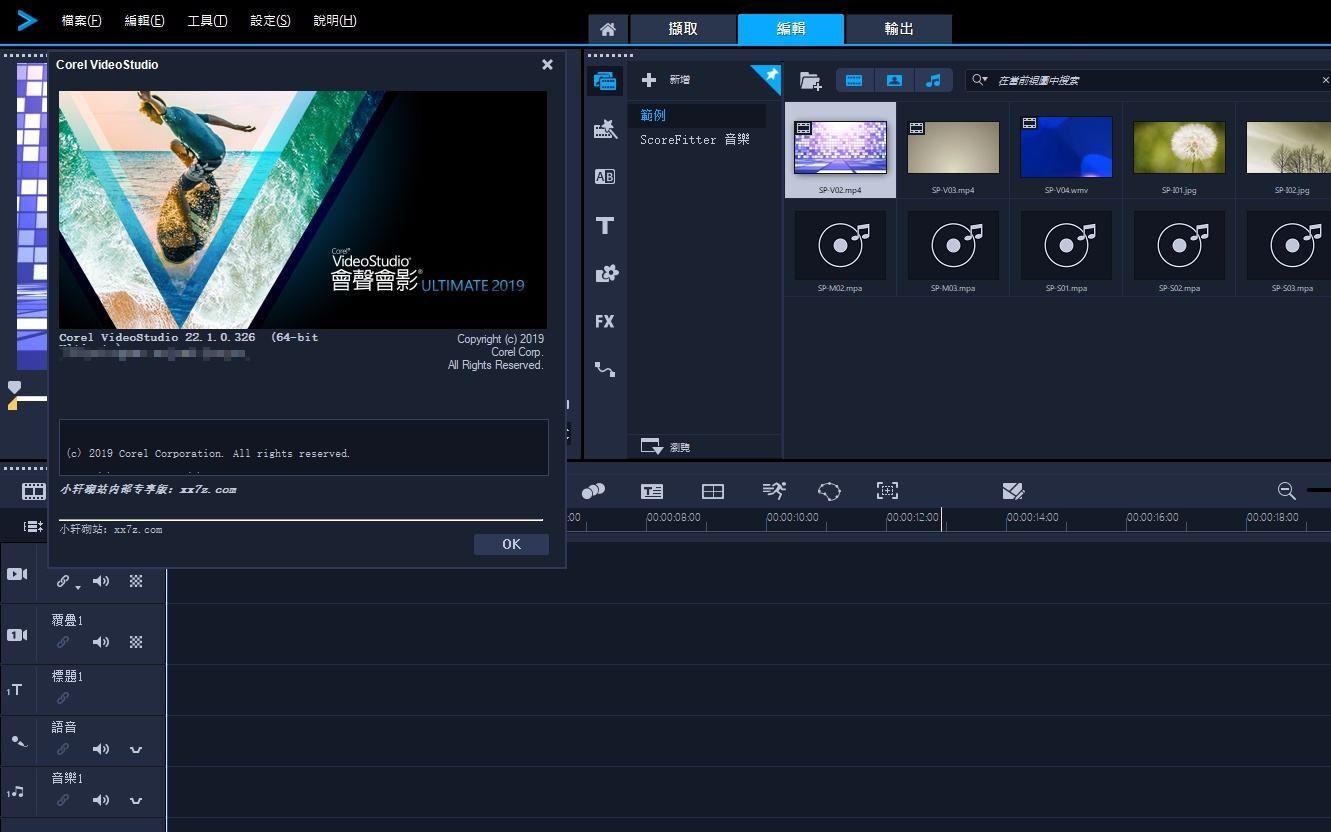1331x832 pixels.
Task: Select the ScoreFitter 音樂 folder
Action: point(697,140)
